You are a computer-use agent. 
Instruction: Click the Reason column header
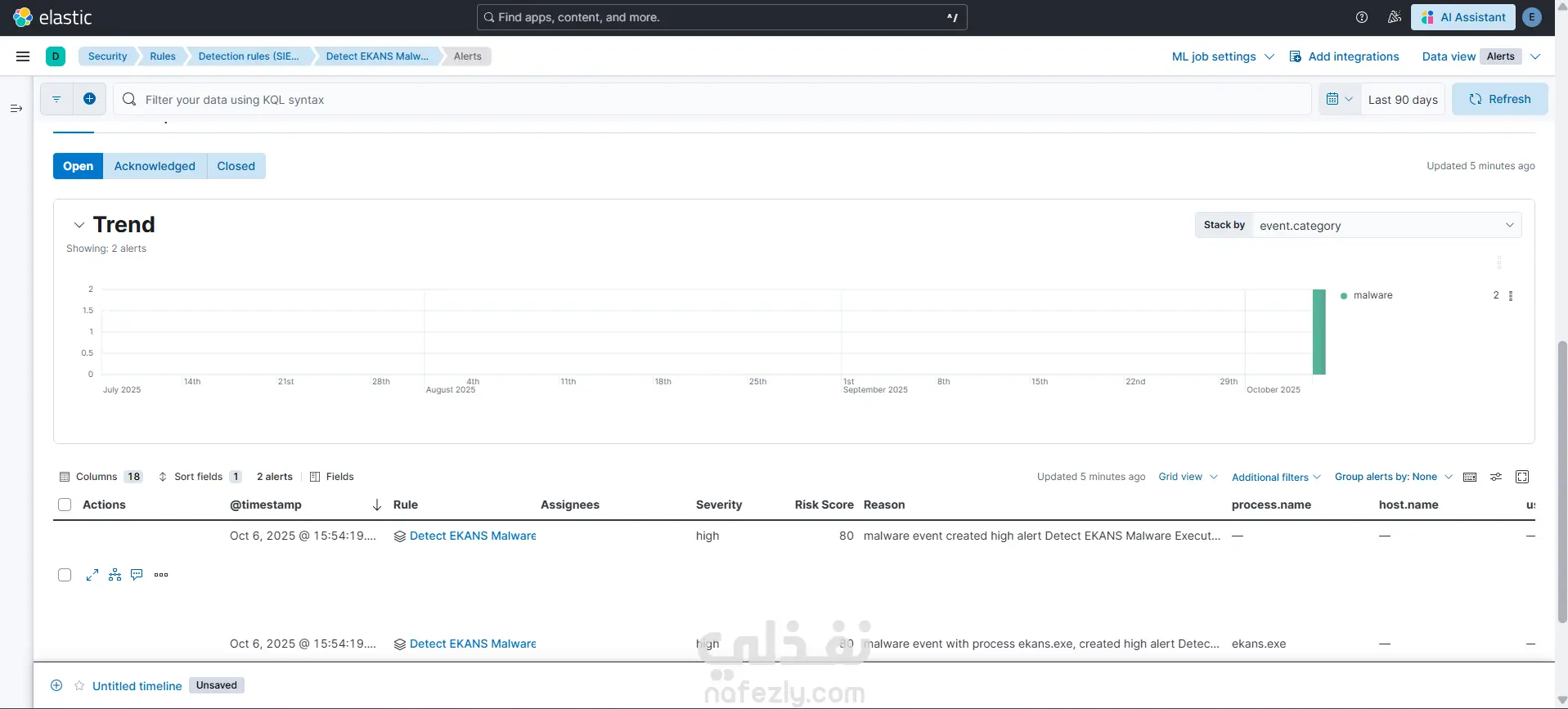pyautogui.click(x=884, y=505)
